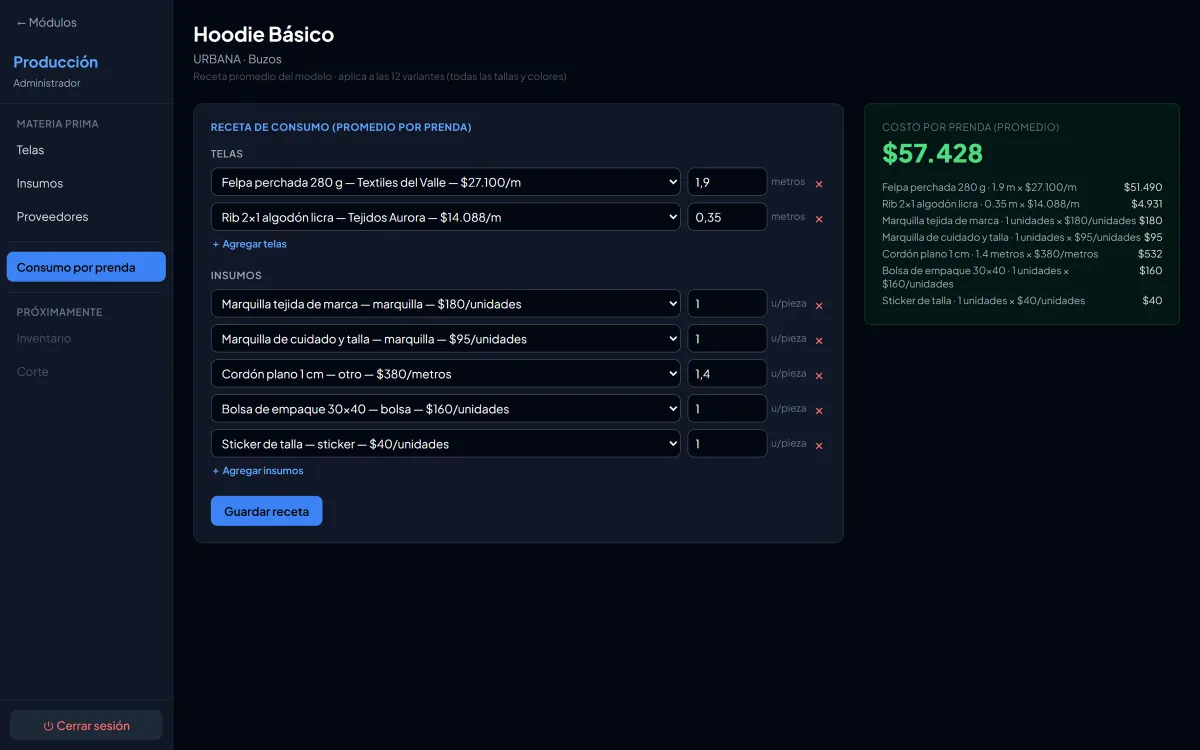The width and height of the screenshot is (1200, 750).
Task: Edit quantity for Marquilla de cuidado y talla
Action: point(727,339)
